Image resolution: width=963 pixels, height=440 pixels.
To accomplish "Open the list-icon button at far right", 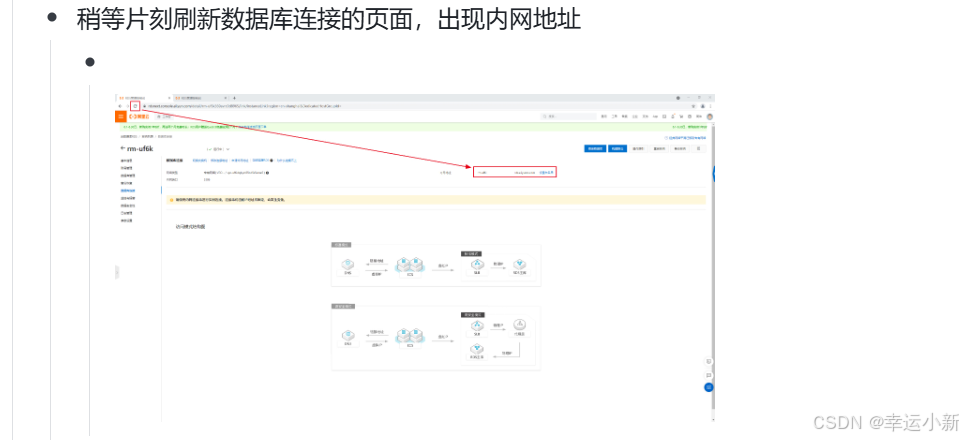I will click(698, 149).
